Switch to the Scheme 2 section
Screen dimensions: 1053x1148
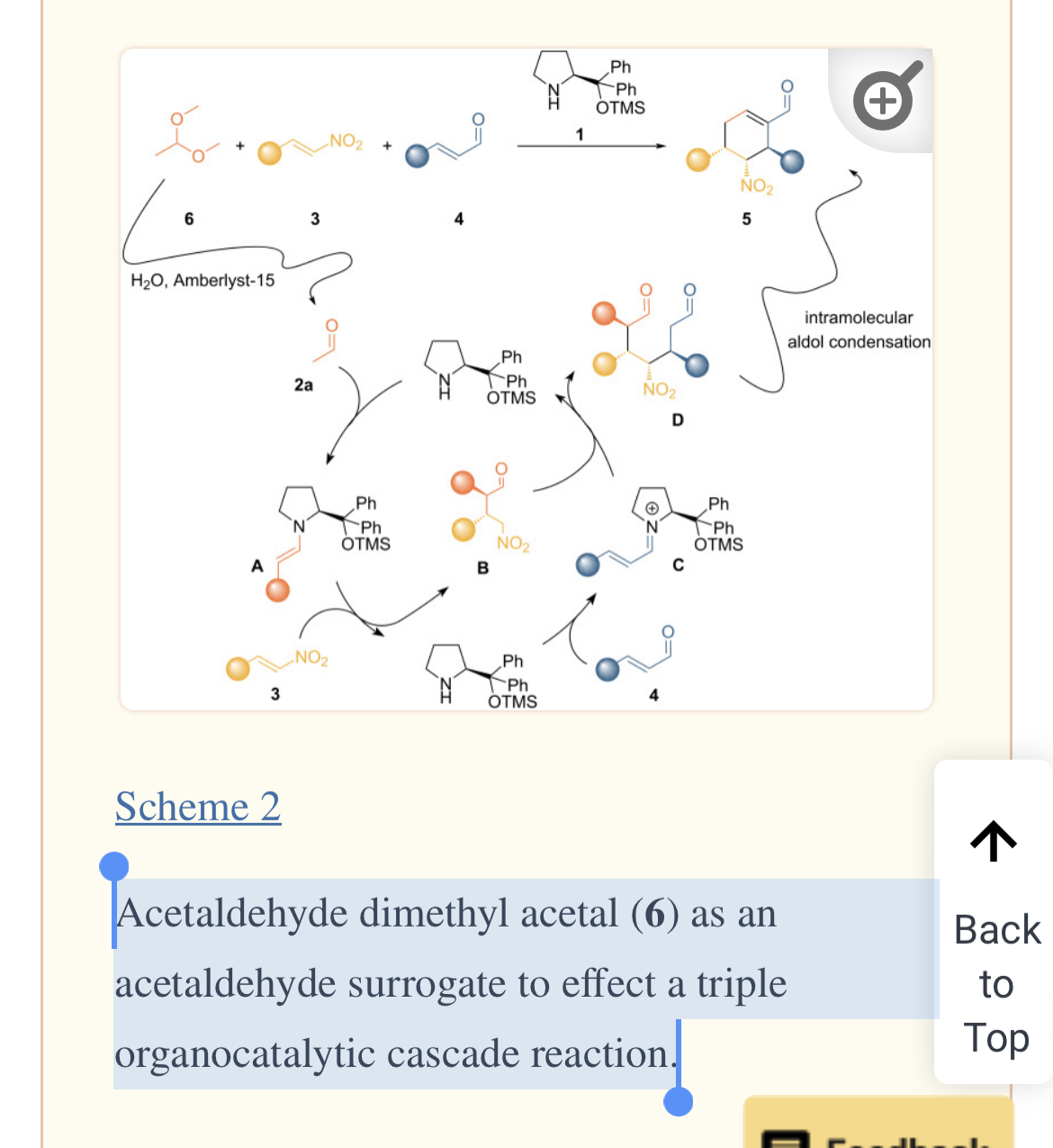(198, 807)
